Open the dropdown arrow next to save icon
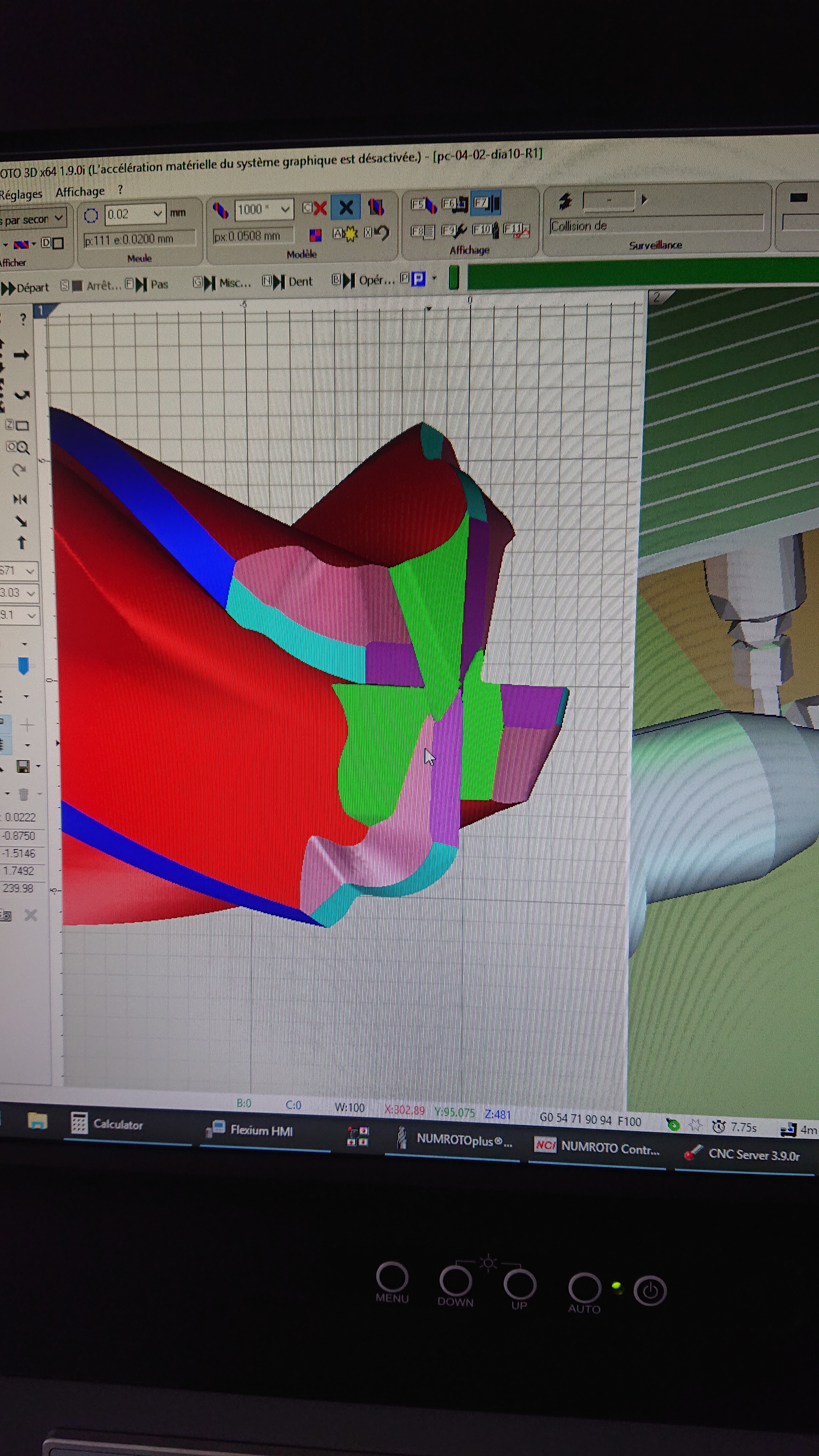This screenshot has height=1456, width=819. click(x=38, y=766)
